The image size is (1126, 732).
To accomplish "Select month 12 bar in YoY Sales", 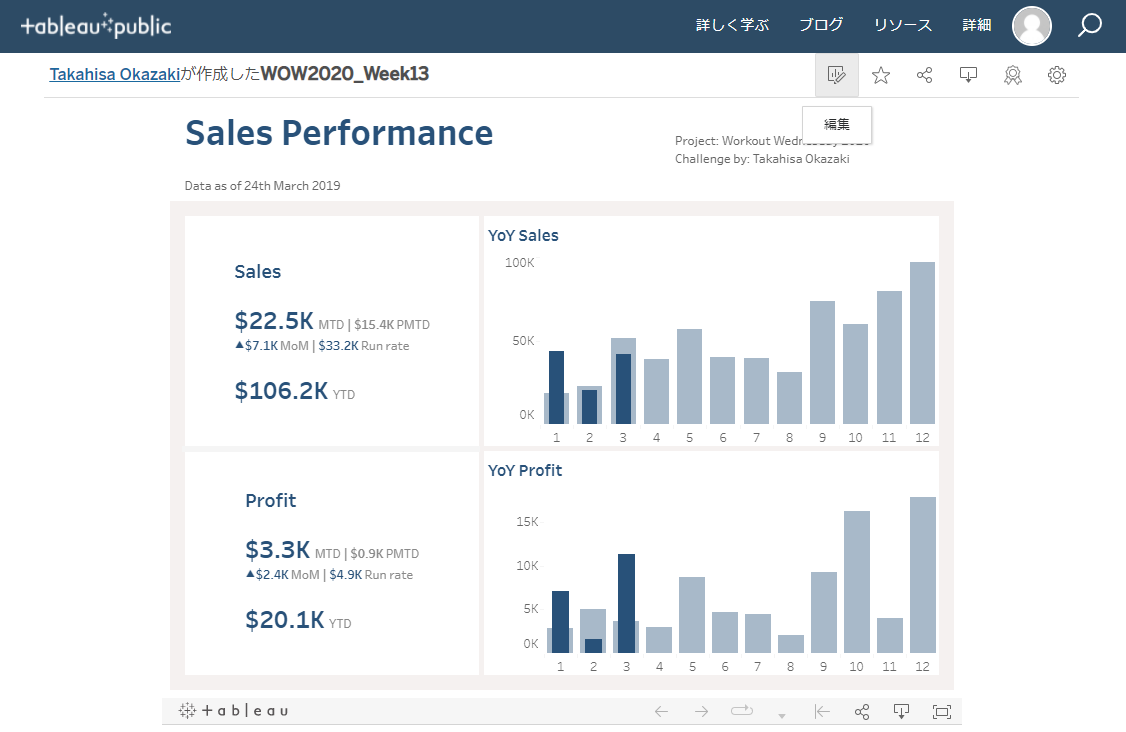I will tap(922, 343).
